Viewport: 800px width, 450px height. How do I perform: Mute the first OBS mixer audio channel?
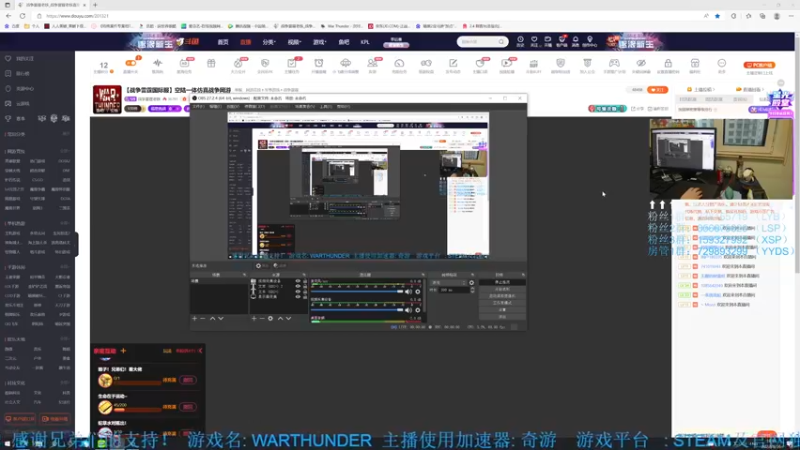click(x=408, y=292)
